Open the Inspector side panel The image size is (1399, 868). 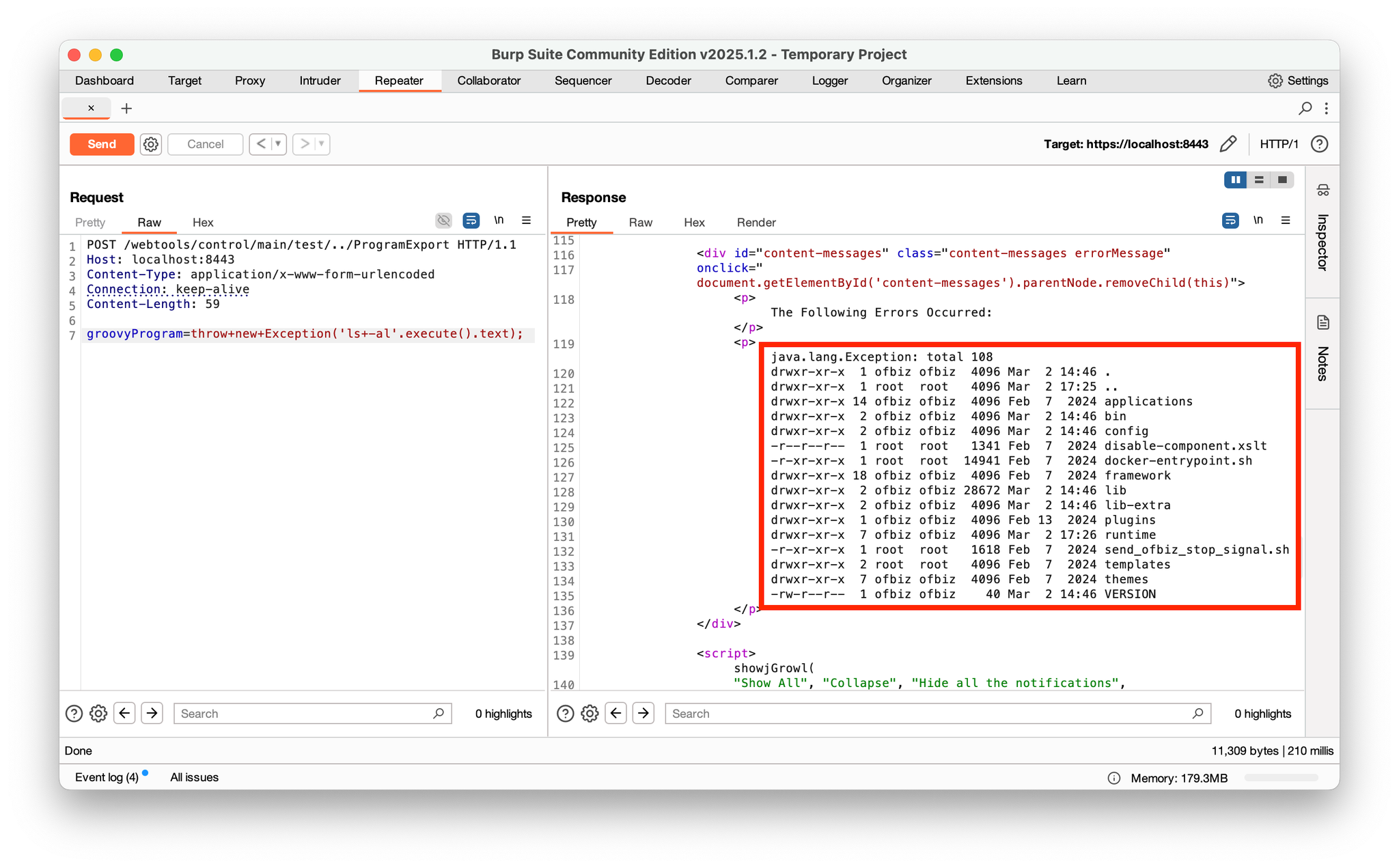[x=1322, y=229]
